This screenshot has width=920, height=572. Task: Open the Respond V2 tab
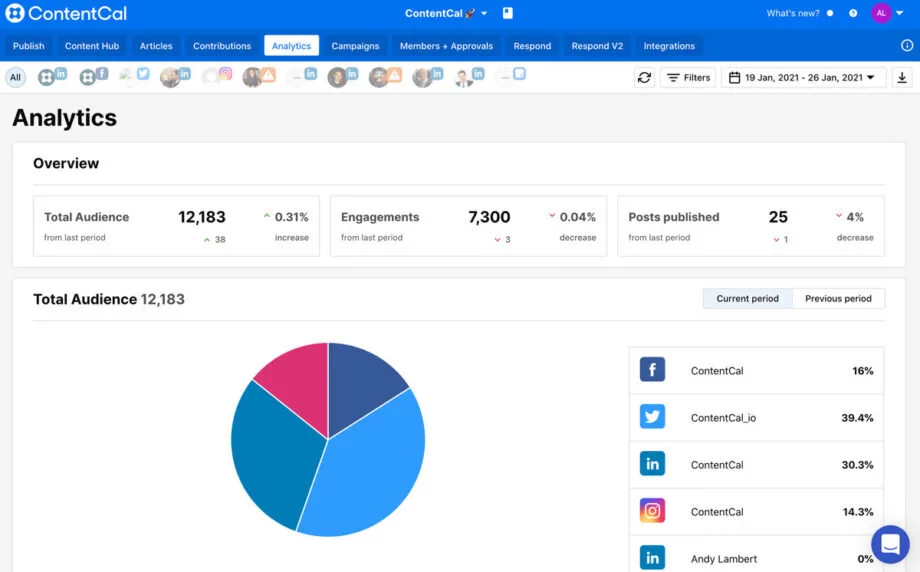(597, 46)
